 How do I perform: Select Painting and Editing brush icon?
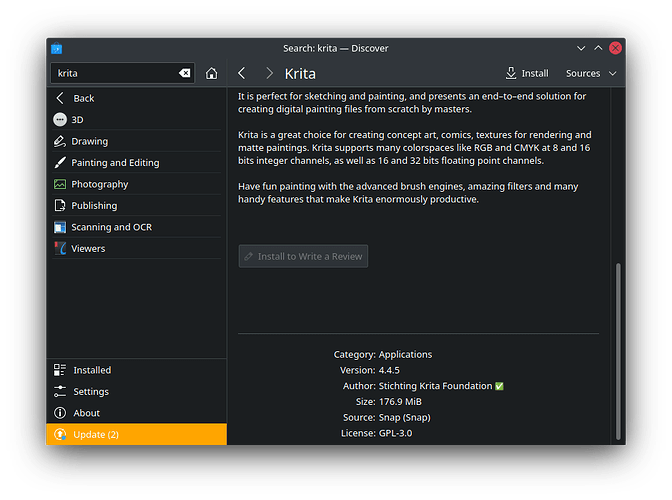tap(60, 162)
